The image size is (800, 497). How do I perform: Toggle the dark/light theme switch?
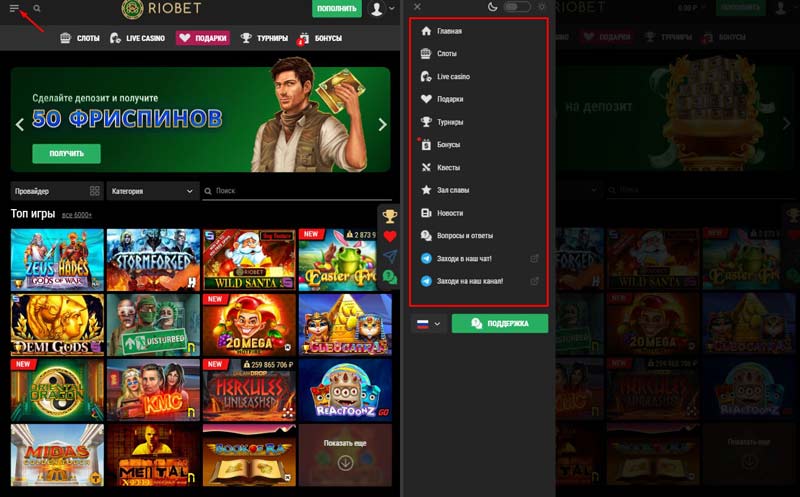click(x=516, y=7)
